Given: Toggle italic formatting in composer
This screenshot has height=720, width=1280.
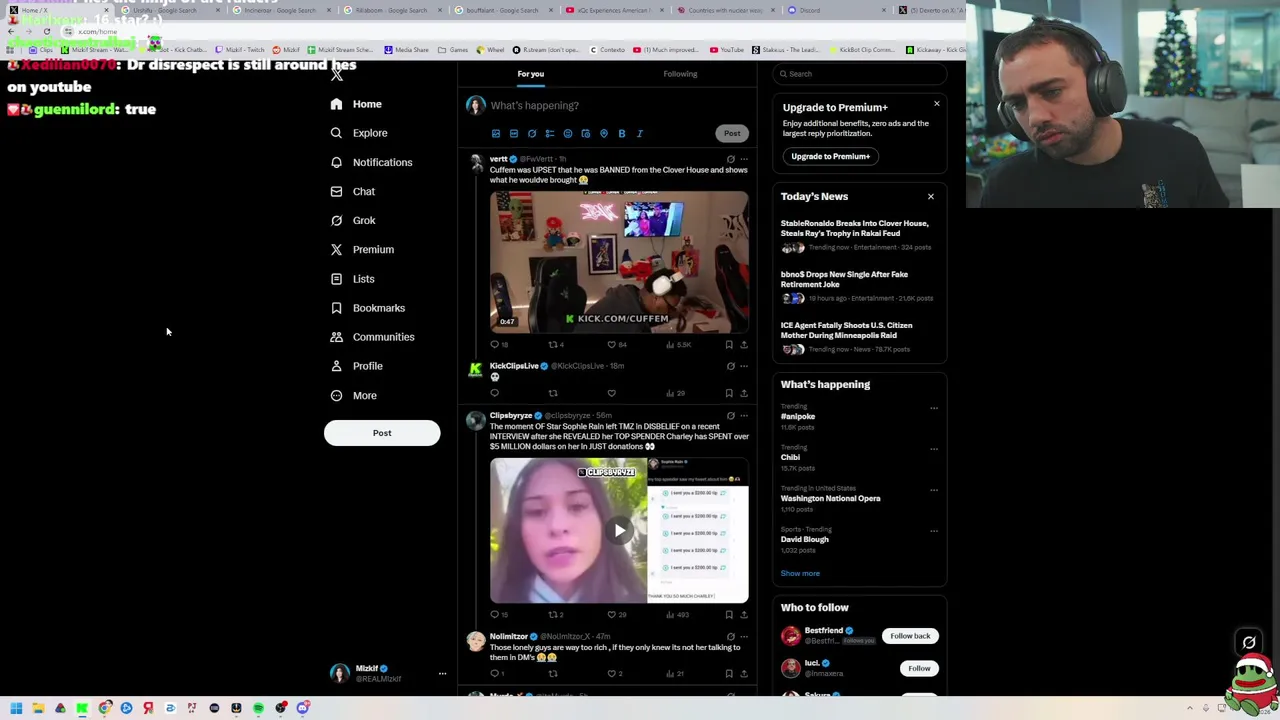Looking at the screenshot, I should 640,133.
